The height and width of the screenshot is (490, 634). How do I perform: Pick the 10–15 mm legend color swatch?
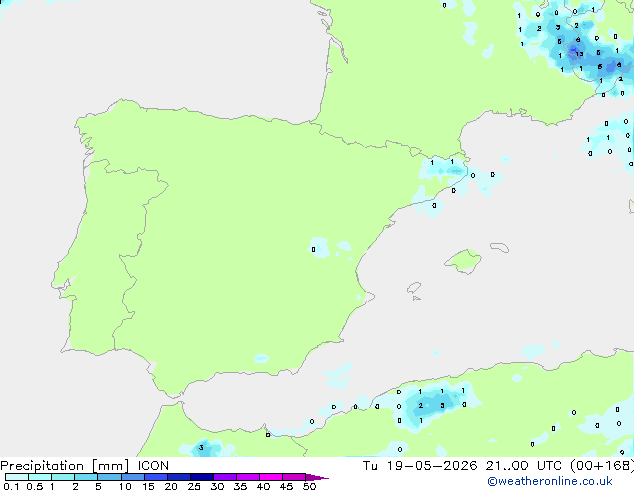click(x=132, y=477)
